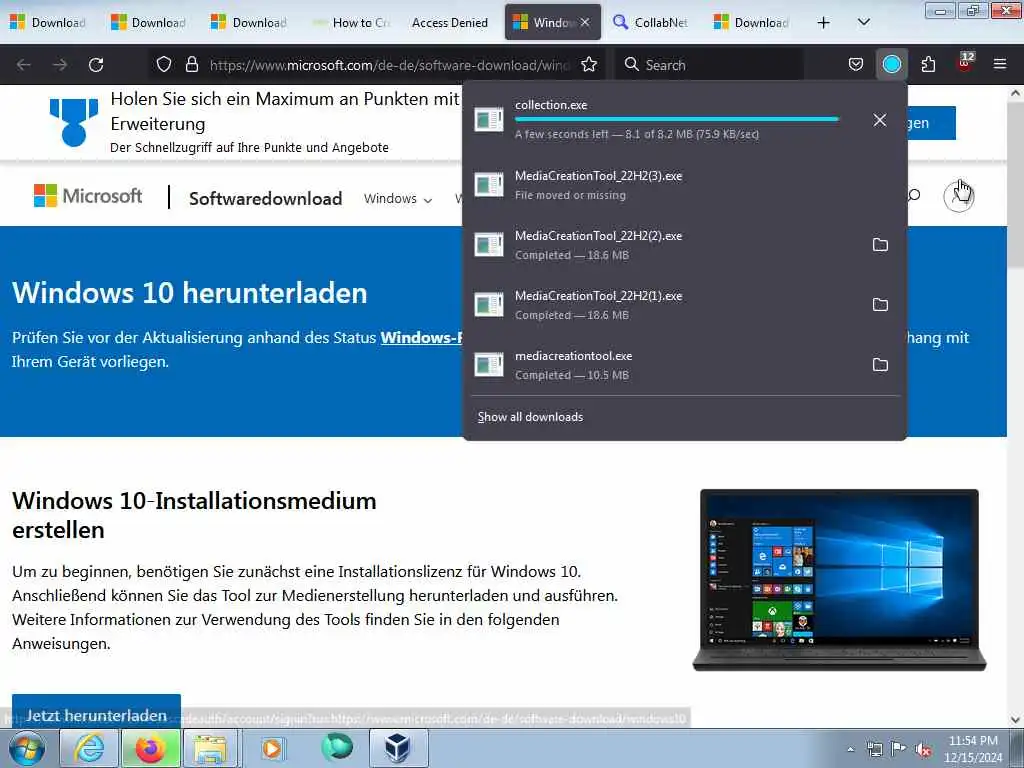The image size is (1024, 768).
Task: Open the MediaCreationTool_22H2(2).exe download entry
Action: (665, 245)
